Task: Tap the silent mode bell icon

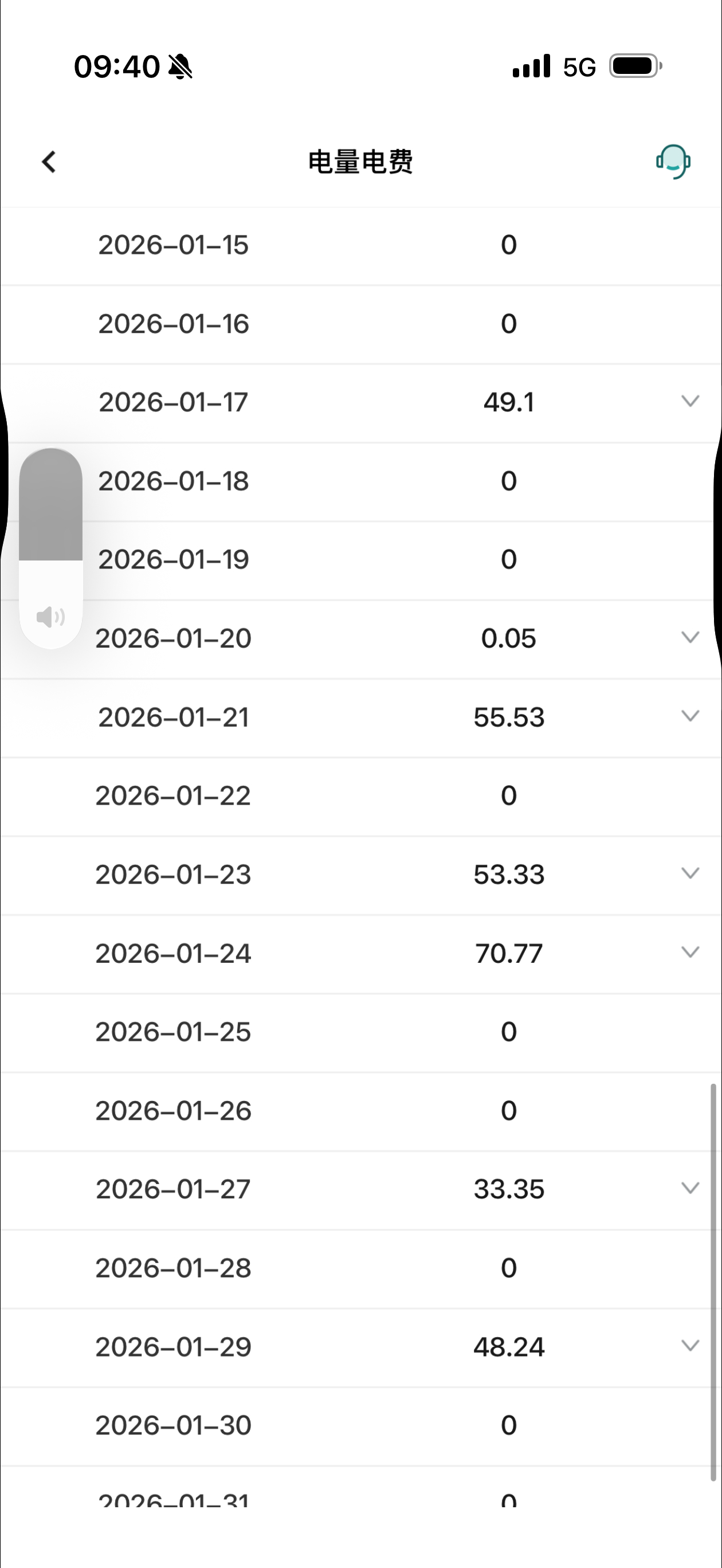Action: point(180,66)
